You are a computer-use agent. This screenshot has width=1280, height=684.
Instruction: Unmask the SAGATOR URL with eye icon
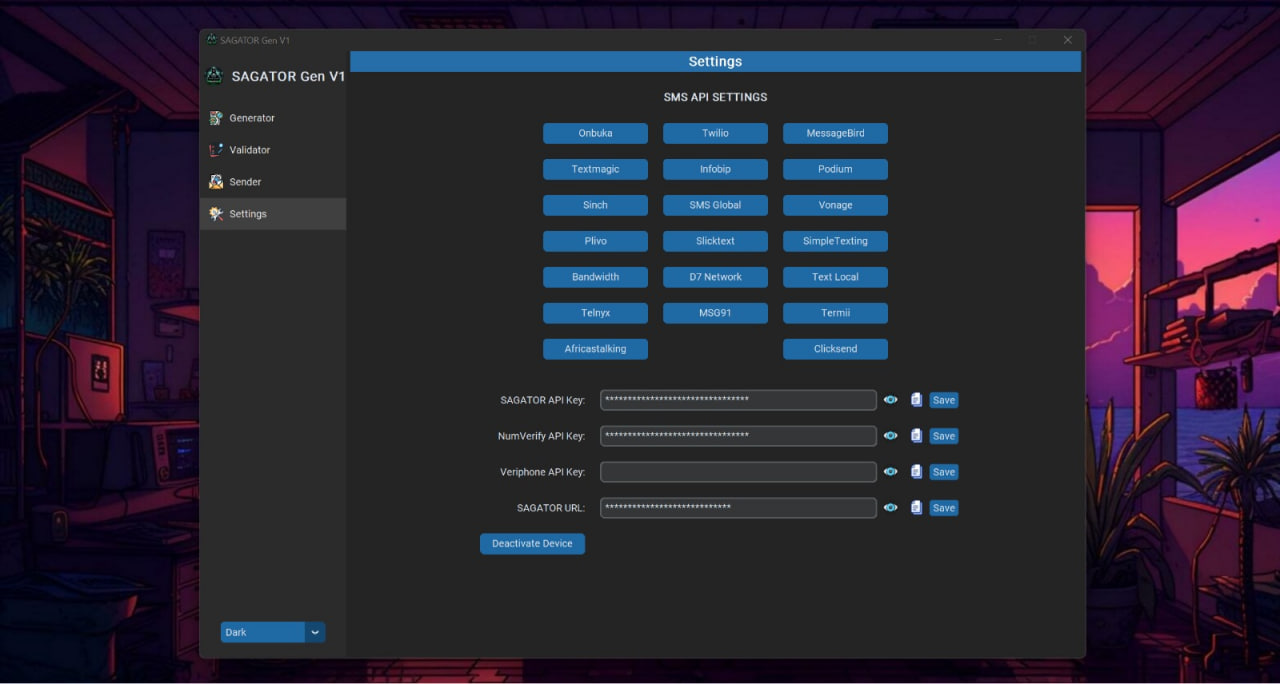[890, 508]
